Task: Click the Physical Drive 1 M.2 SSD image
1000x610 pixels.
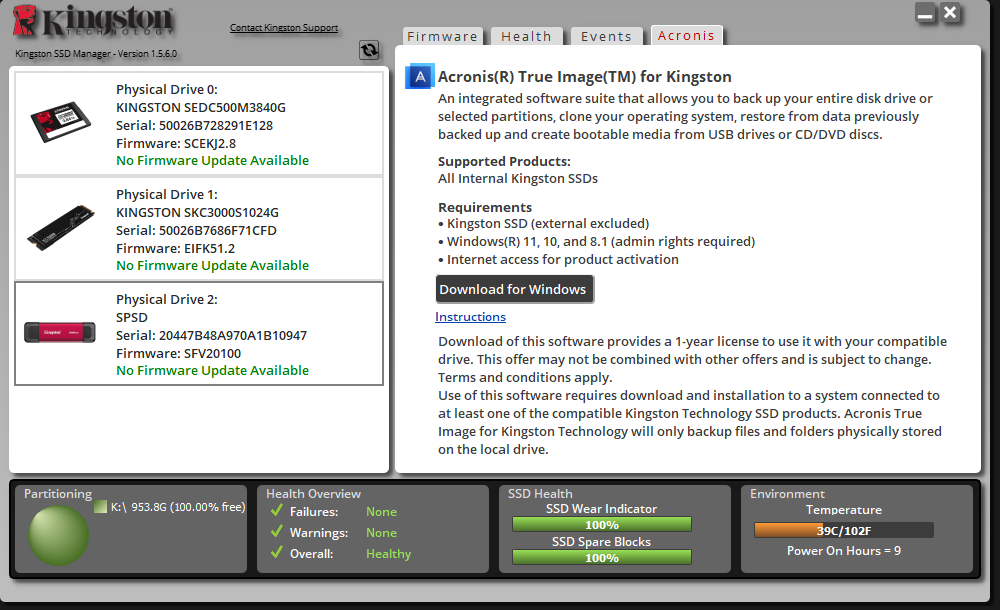Action: [61, 227]
